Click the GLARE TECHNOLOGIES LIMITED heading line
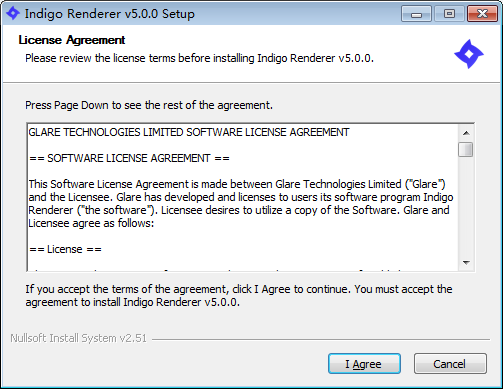 click(189, 132)
